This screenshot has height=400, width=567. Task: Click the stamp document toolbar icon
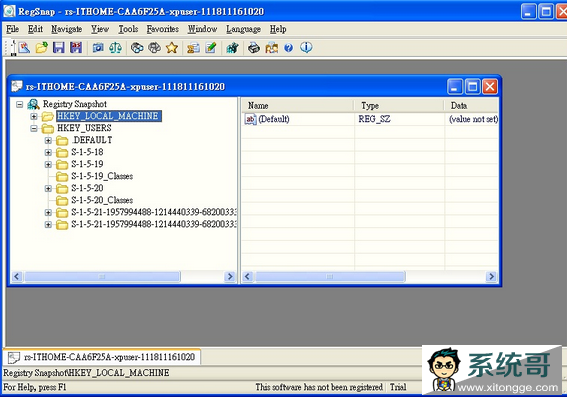[x=193, y=47]
